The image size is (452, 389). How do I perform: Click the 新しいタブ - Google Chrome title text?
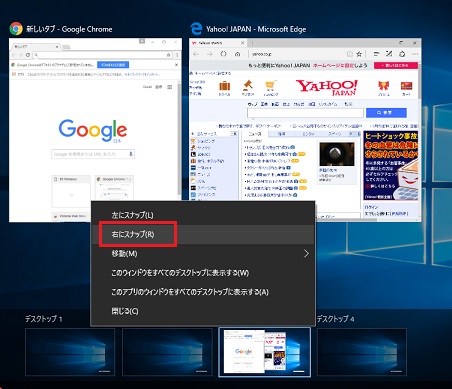(69, 29)
